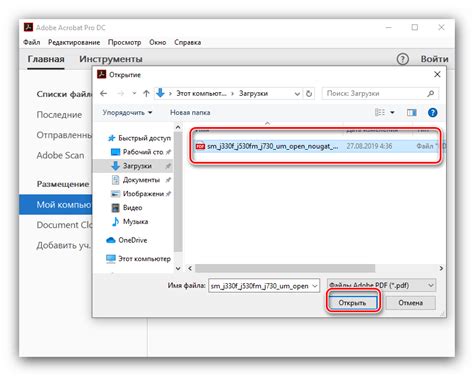Image resolution: width=474 pixels, height=376 pixels.
Task: Go up one folder level arrow
Action: tap(146, 94)
